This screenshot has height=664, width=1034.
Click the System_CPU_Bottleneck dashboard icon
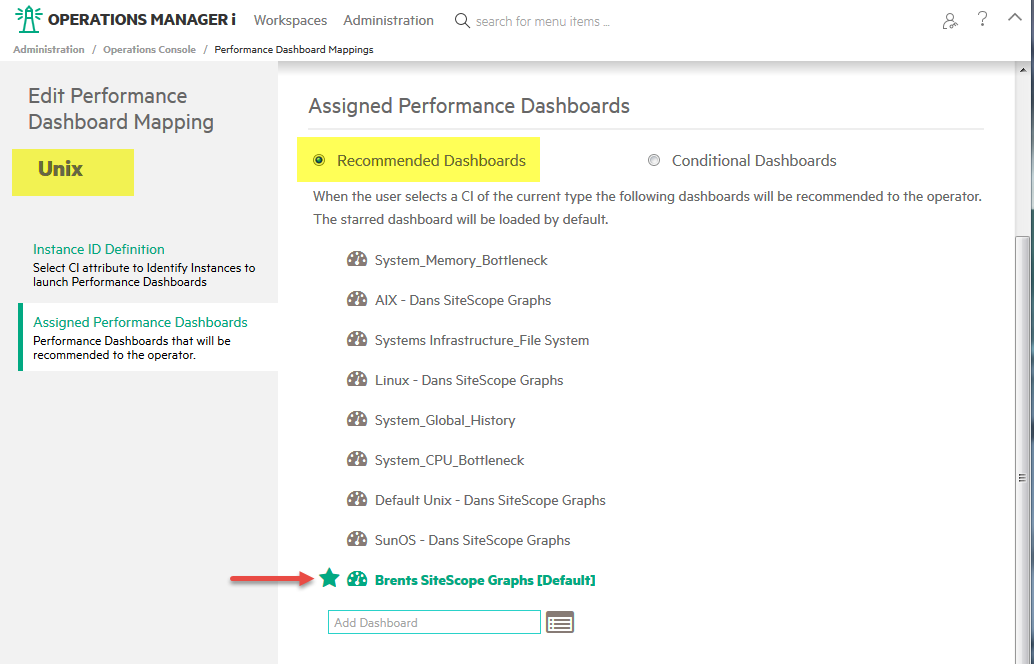coord(357,459)
